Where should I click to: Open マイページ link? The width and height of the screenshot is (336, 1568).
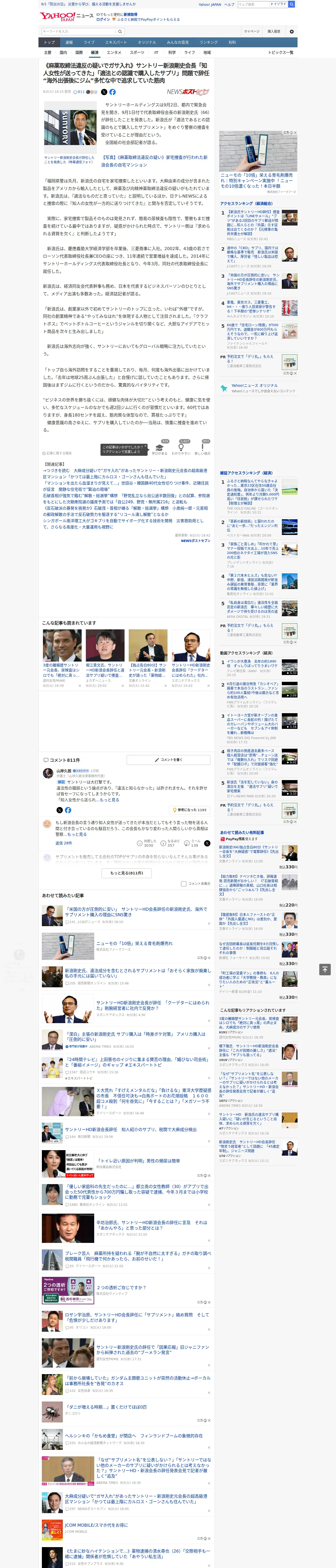(251, 32)
